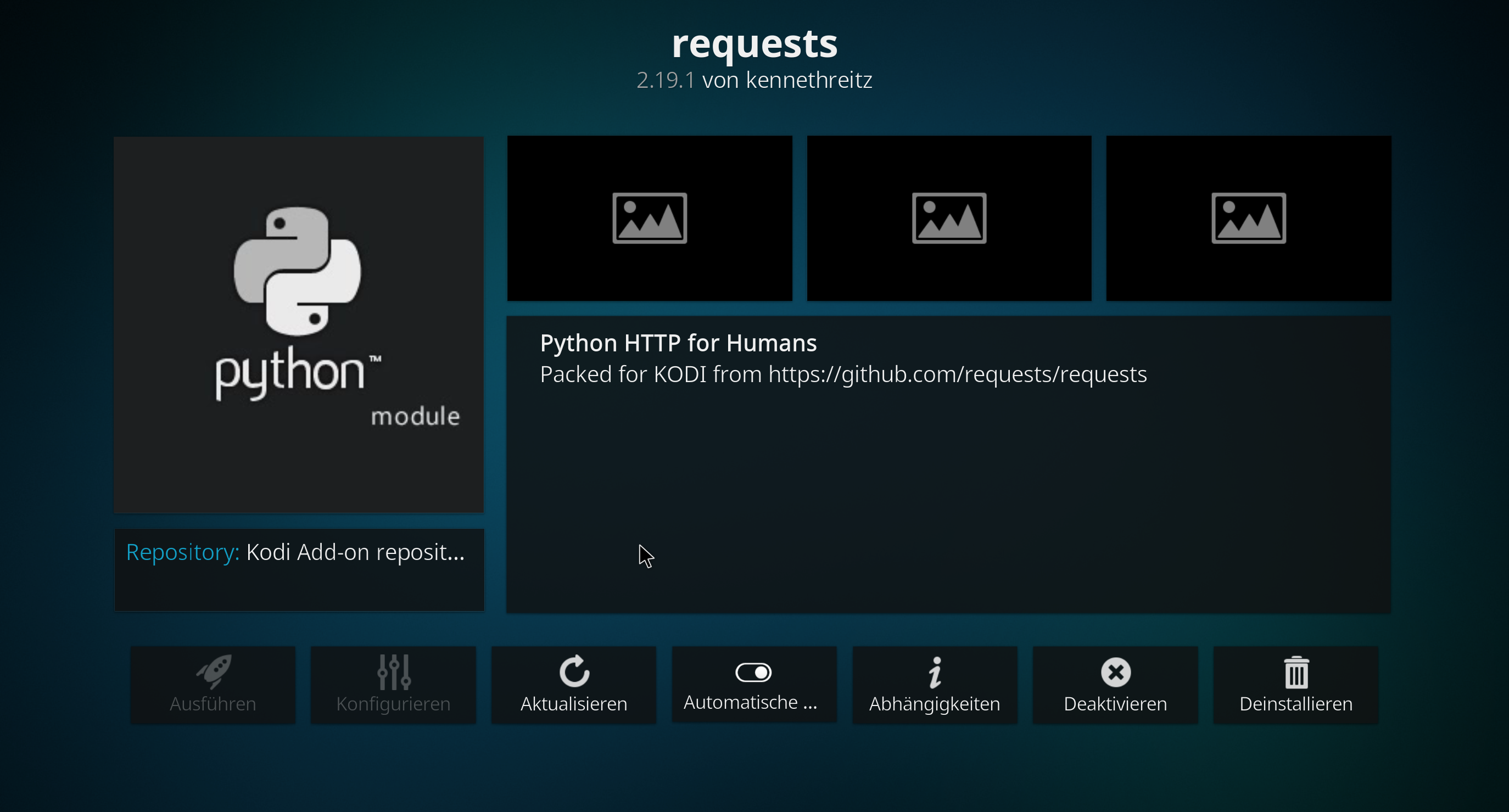1509x812 pixels.
Task: Click the Python module add-on icon
Action: 299,324
